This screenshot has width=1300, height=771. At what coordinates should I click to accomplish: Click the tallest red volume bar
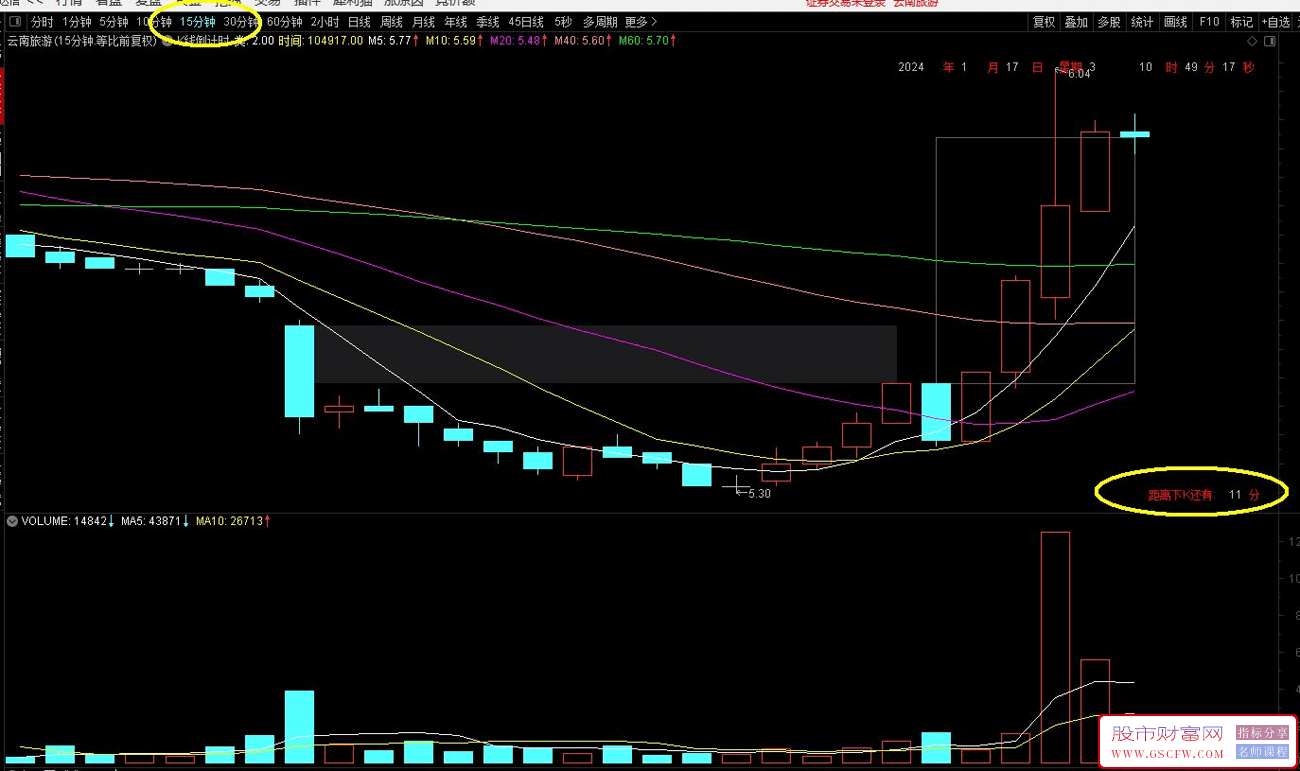tap(1055, 647)
